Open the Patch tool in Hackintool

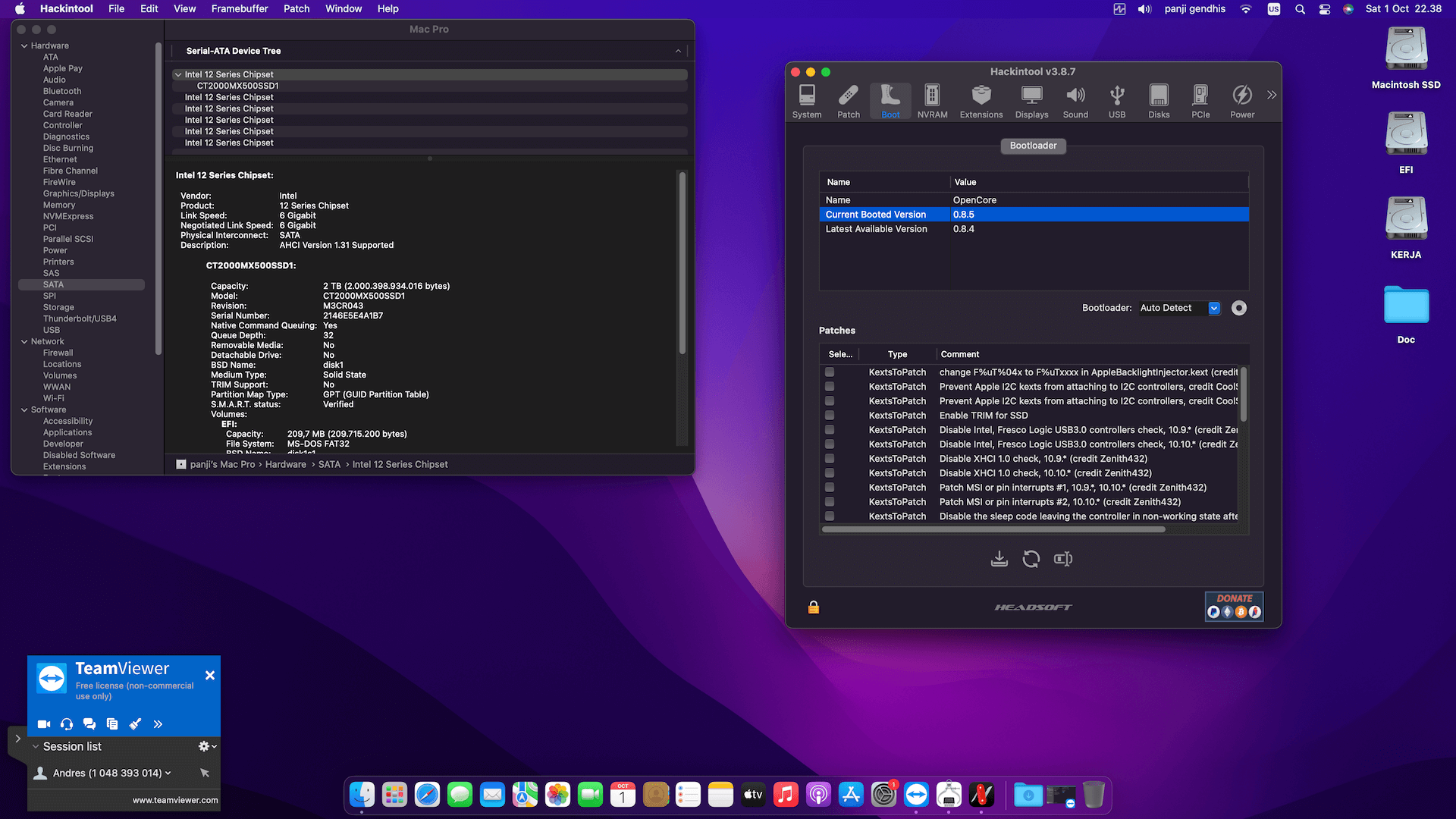(849, 101)
